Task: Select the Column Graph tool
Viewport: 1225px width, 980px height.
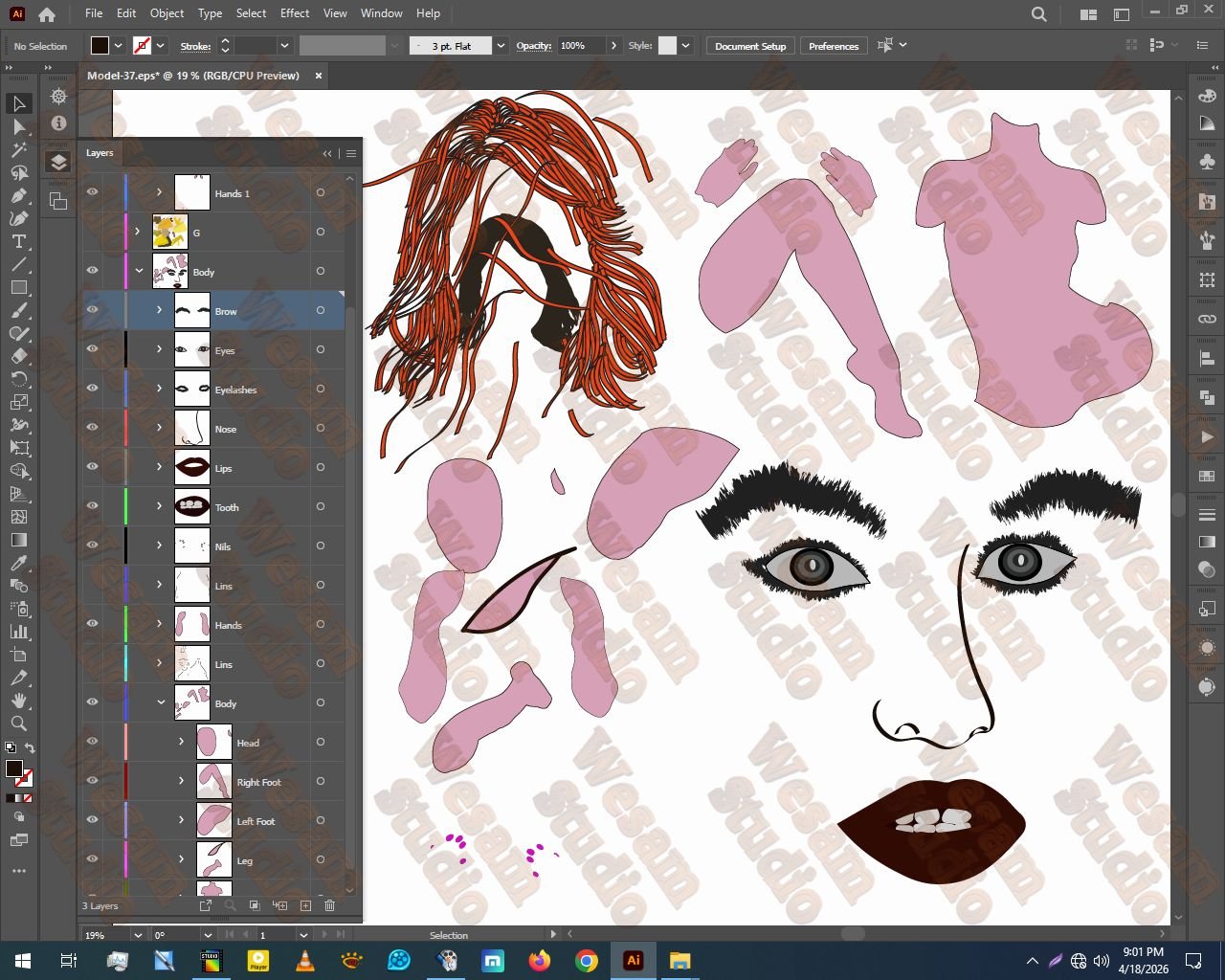Action: (x=18, y=632)
